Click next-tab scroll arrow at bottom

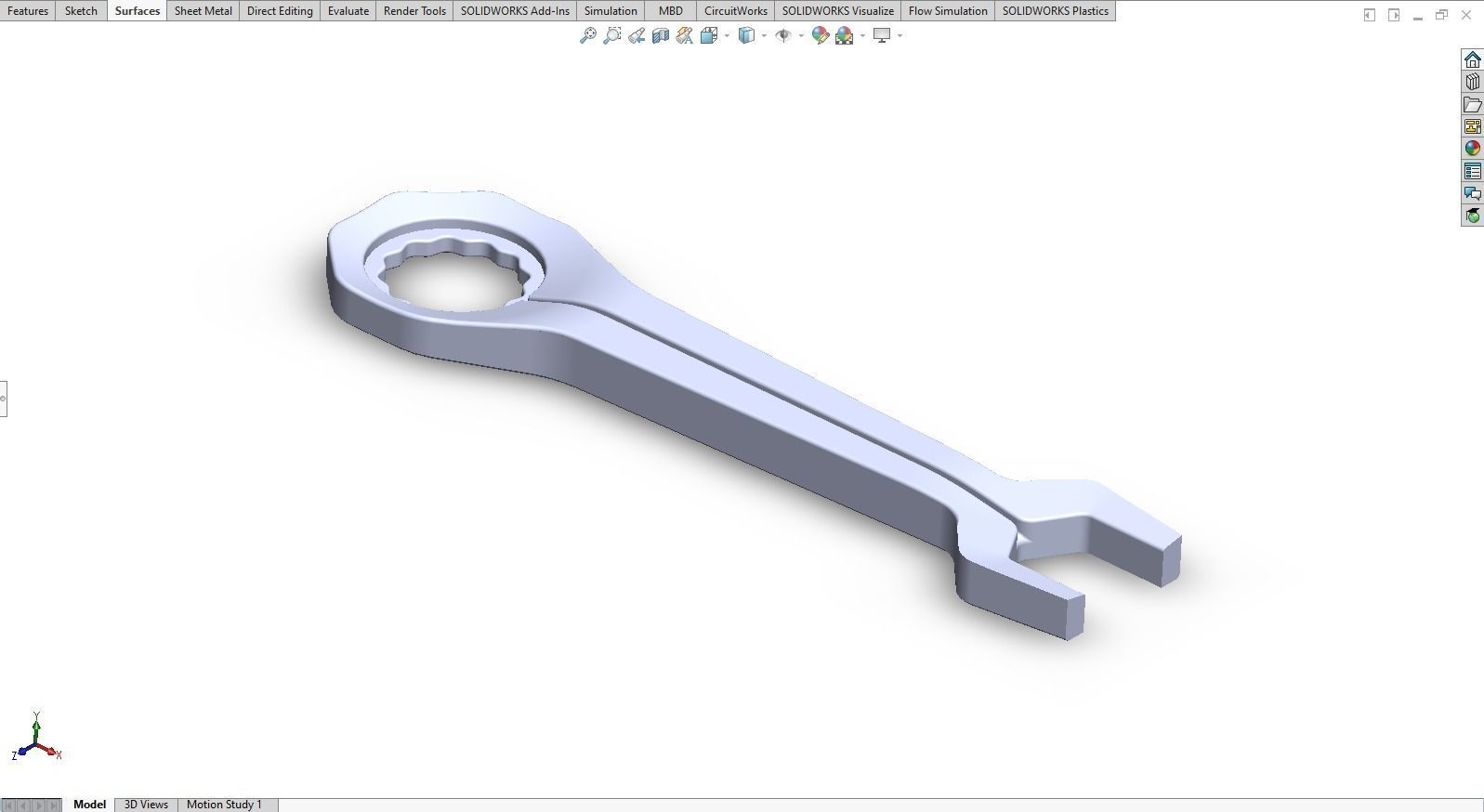point(39,805)
